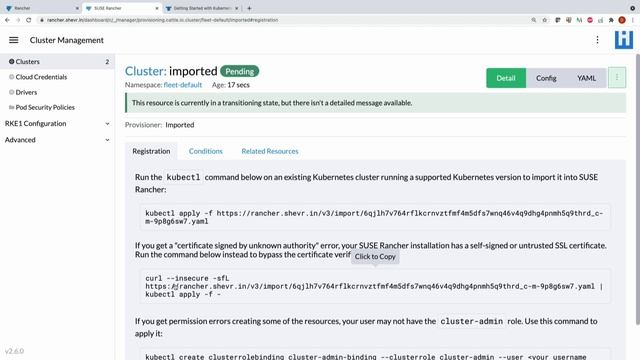The width and height of the screenshot is (640, 360).
Task: Click the green M extension icon
Action: pyautogui.click(x=579, y=20)
